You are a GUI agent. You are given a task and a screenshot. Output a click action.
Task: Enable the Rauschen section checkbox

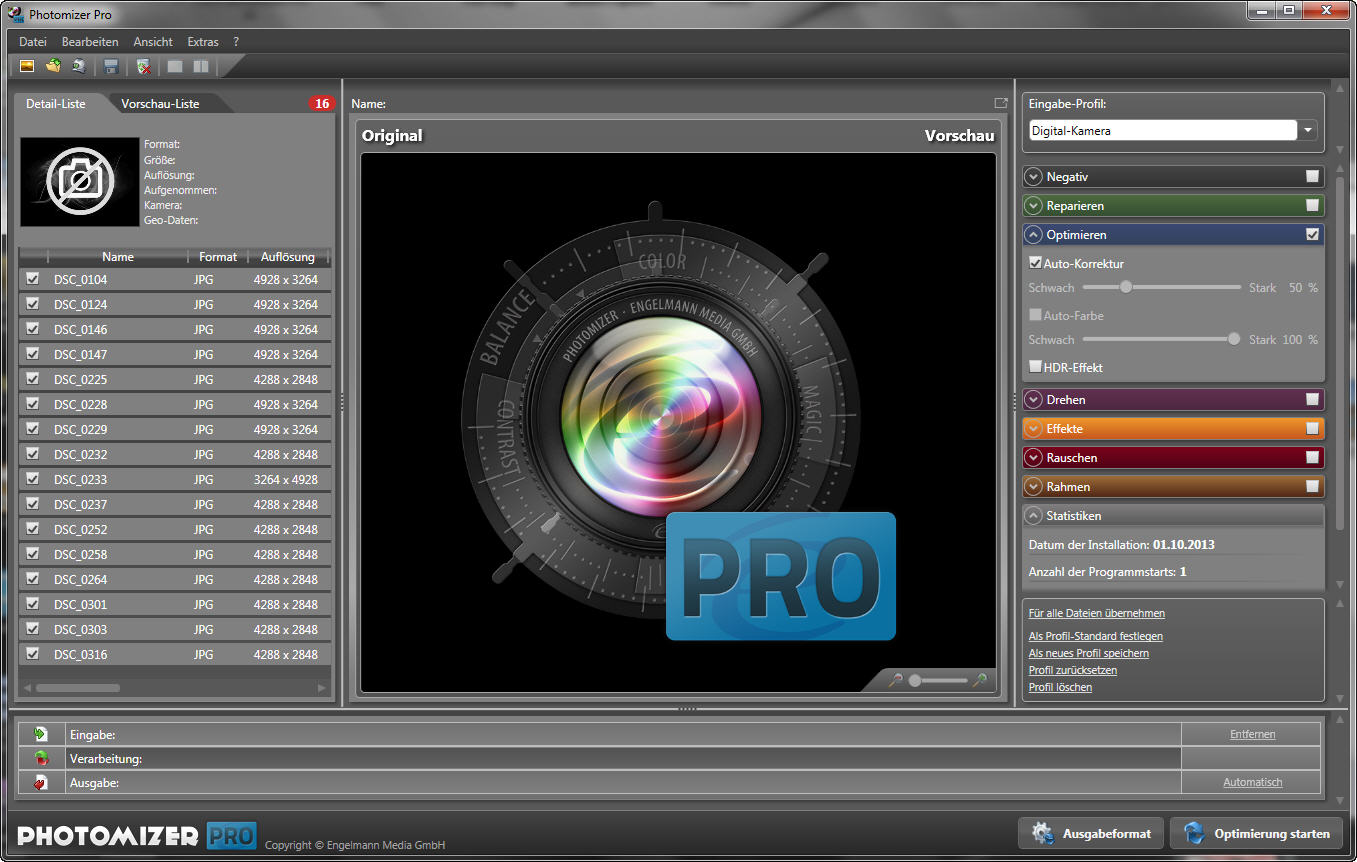click(x=1312, y=458)
